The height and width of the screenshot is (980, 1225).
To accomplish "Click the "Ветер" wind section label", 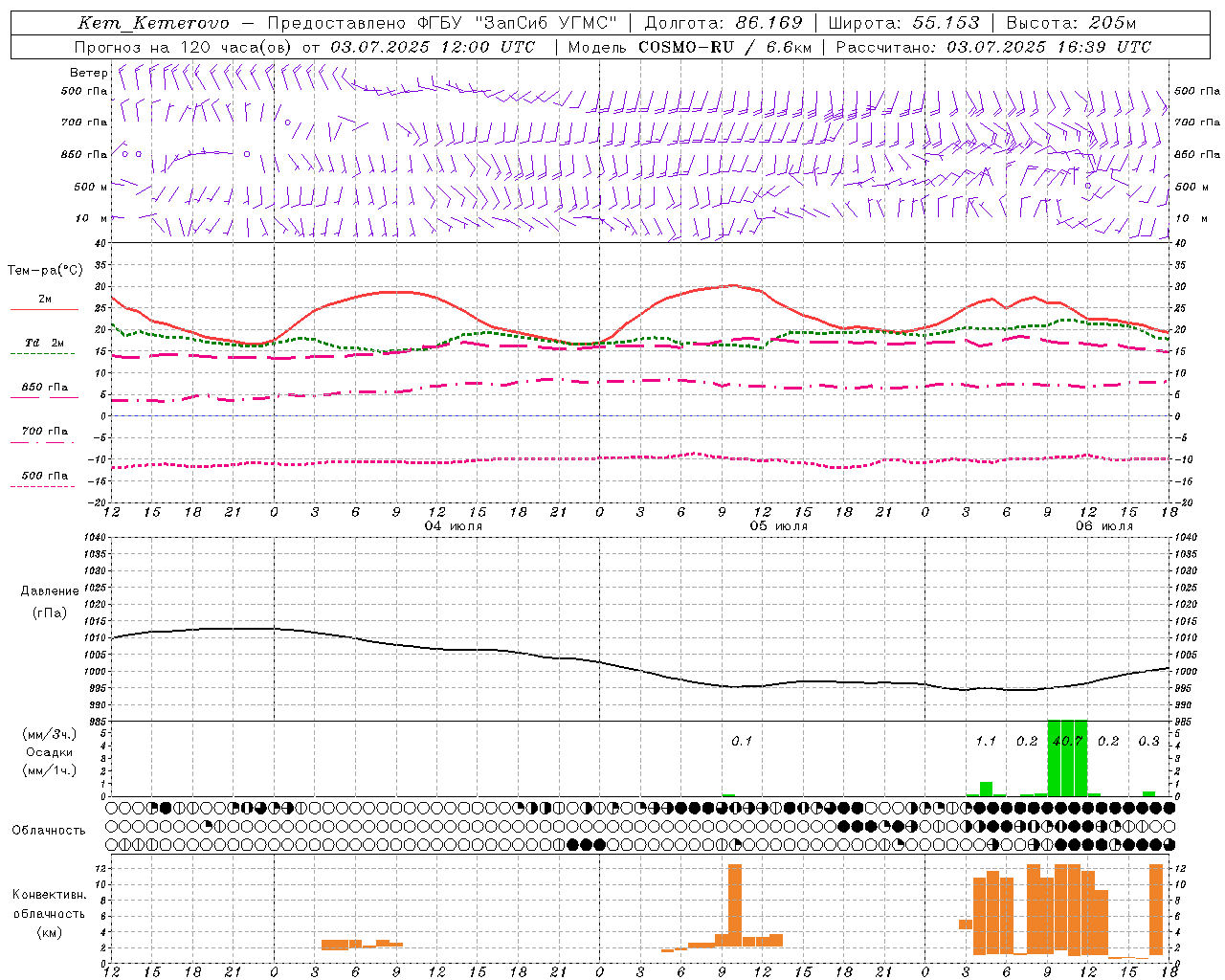I will [x=89, y=73].
